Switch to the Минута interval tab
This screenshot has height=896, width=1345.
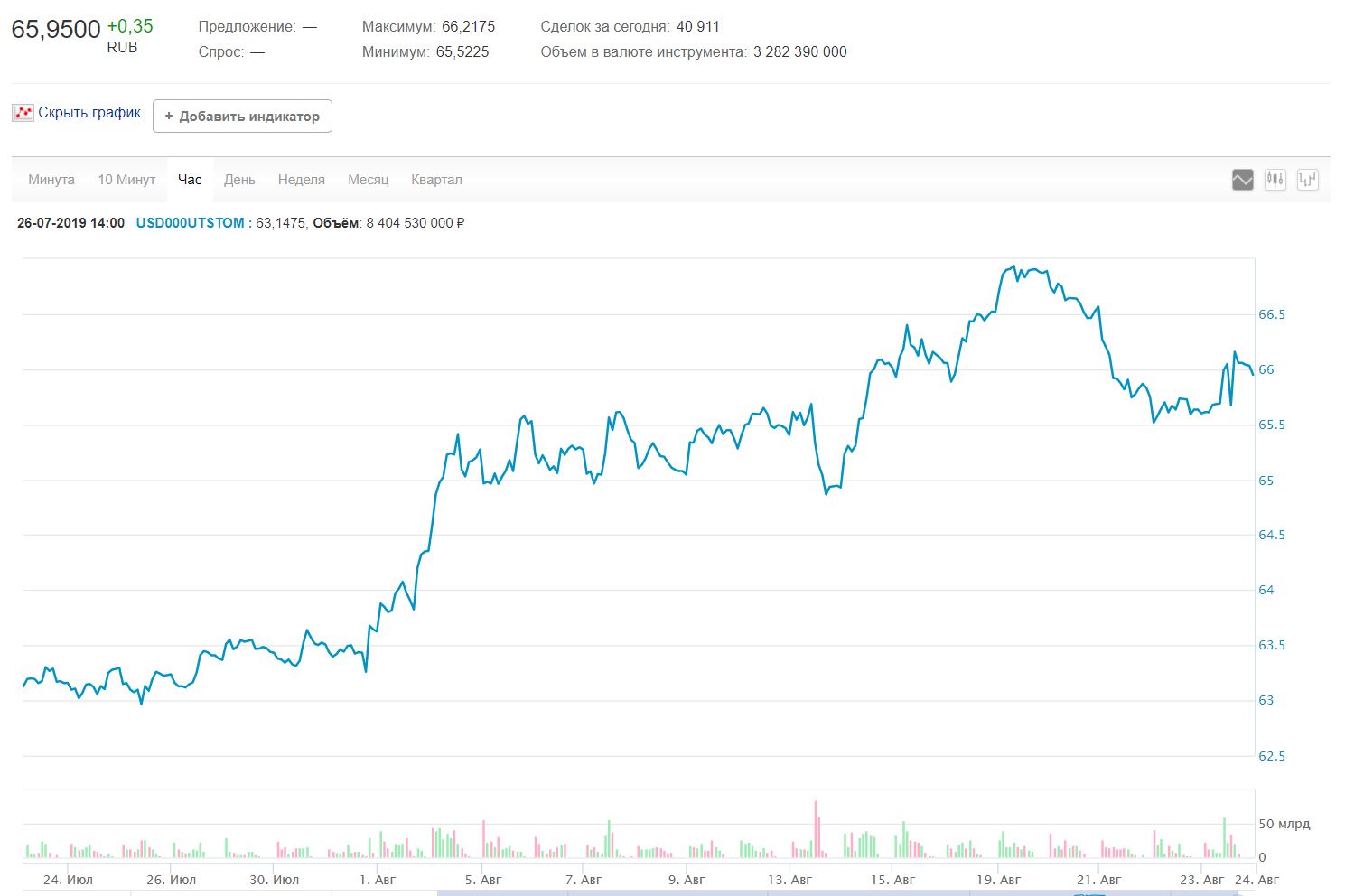pos(51,180)
